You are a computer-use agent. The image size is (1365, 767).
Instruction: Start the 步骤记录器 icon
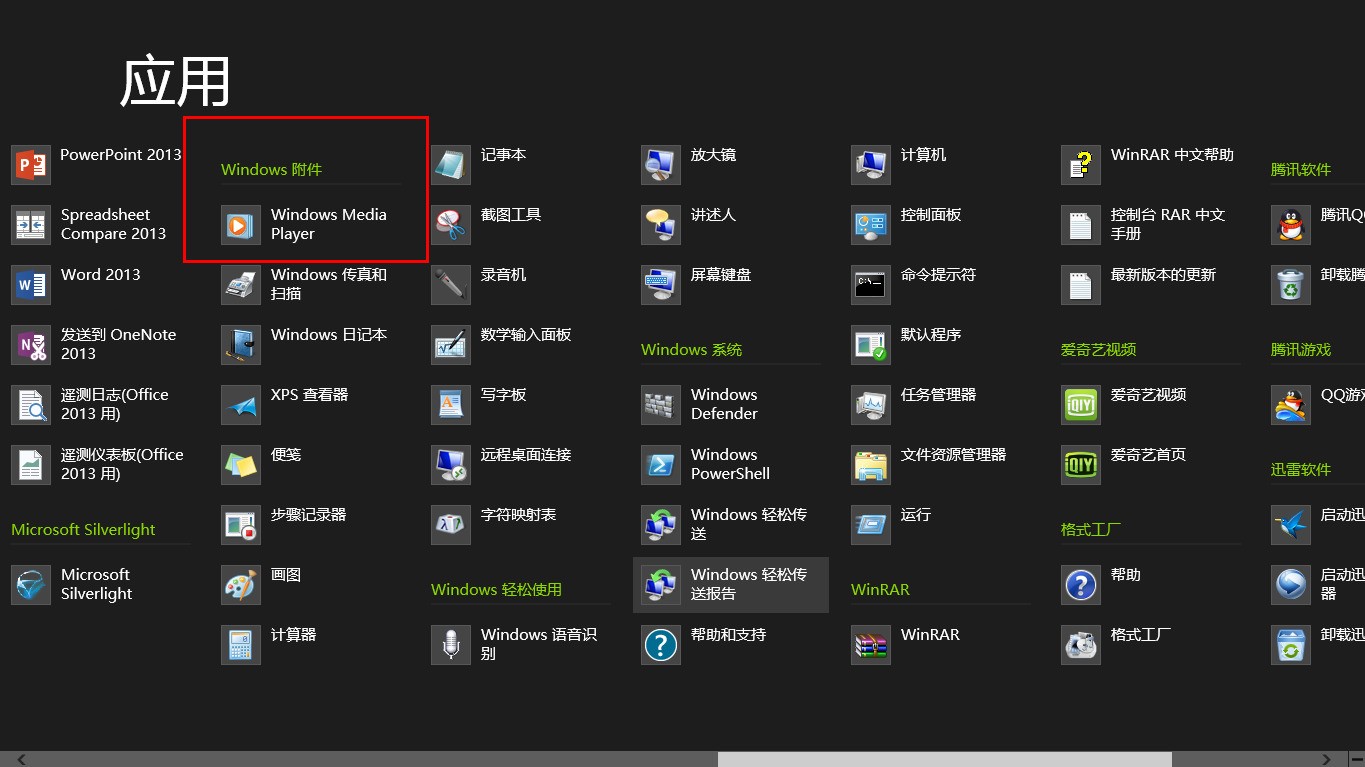tap(241, 525)
